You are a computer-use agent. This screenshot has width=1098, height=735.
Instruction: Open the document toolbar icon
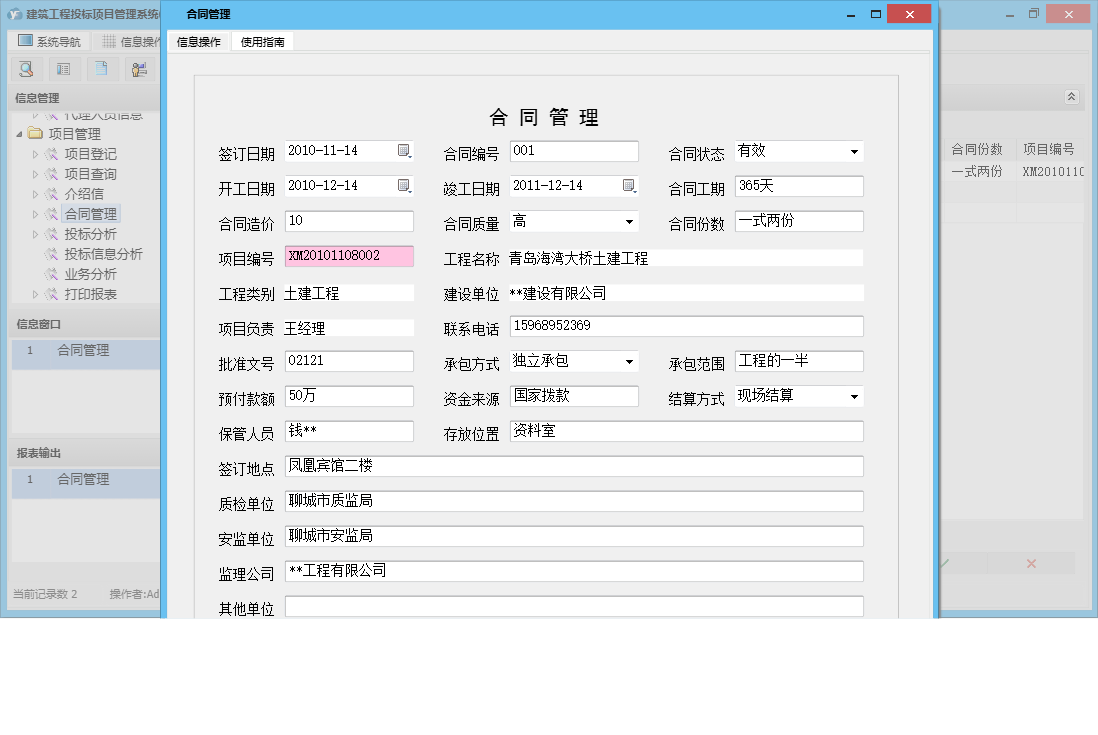(101, 68)
